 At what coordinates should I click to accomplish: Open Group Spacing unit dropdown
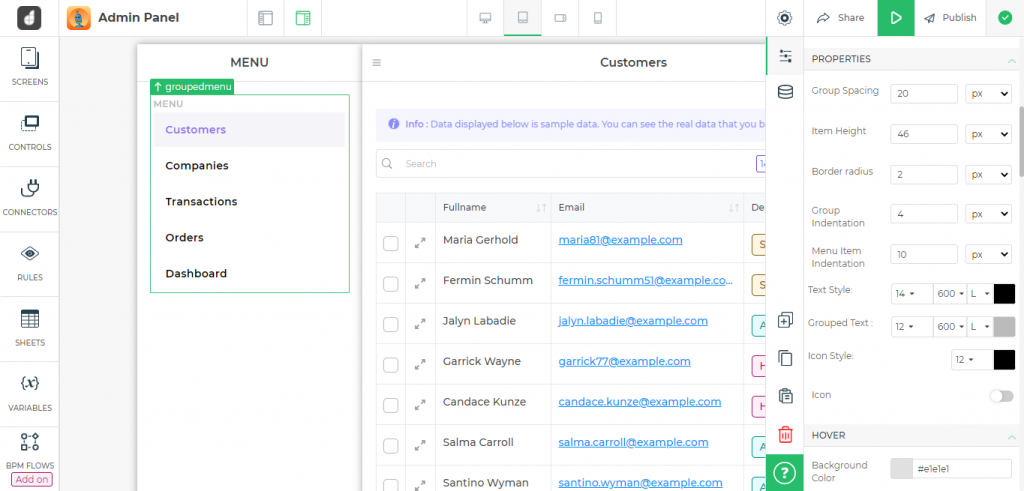pyautogui.click(x=988, y=93)
